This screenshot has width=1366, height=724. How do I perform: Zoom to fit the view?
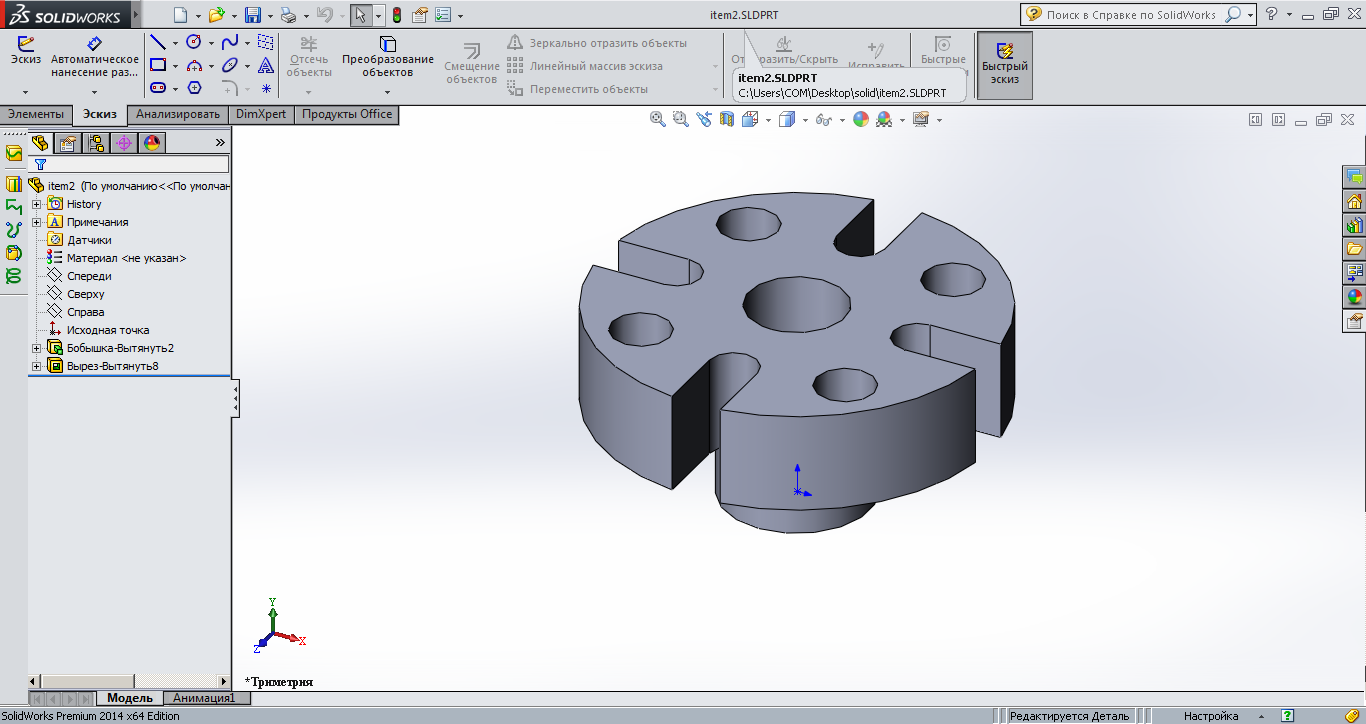658,119
